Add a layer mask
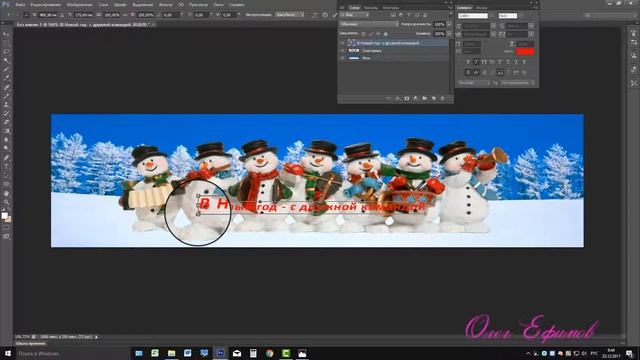This screenshot has height=360, width=640. click(407, 98)
